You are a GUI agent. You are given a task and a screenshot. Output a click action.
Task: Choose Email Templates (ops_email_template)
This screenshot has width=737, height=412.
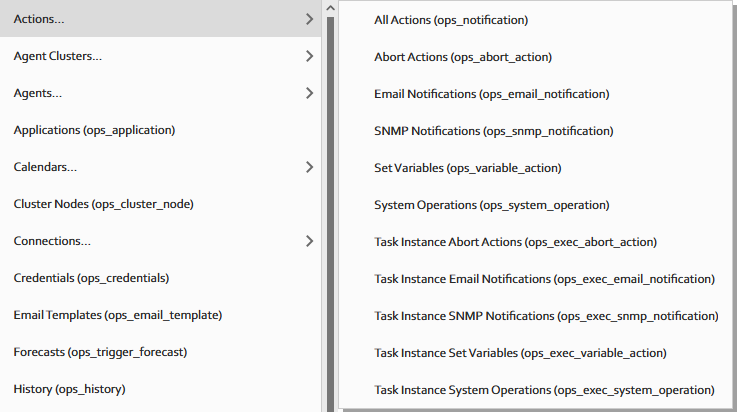click(117, 315)
